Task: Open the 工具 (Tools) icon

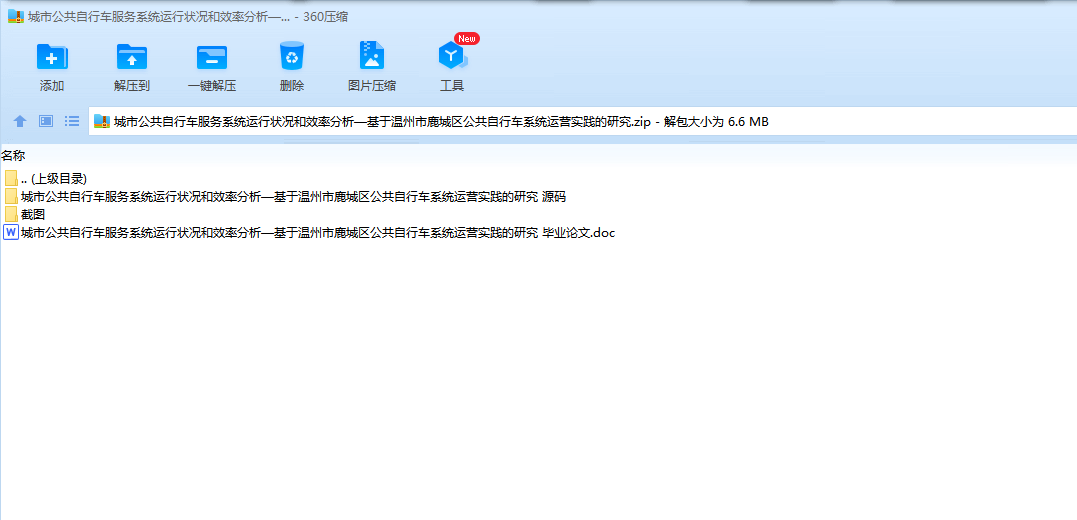Action: [452, 56]
